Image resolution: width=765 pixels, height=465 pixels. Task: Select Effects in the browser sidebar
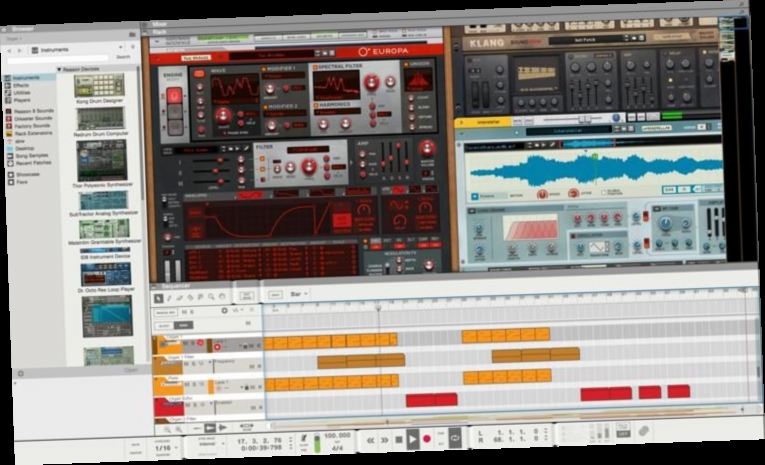[x=21, y=85]
